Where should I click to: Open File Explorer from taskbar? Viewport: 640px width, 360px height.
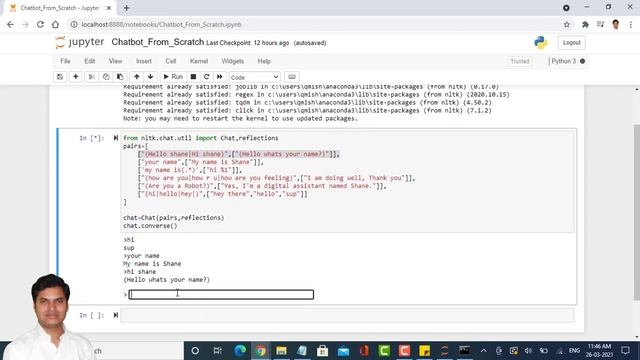click(281, 351)
